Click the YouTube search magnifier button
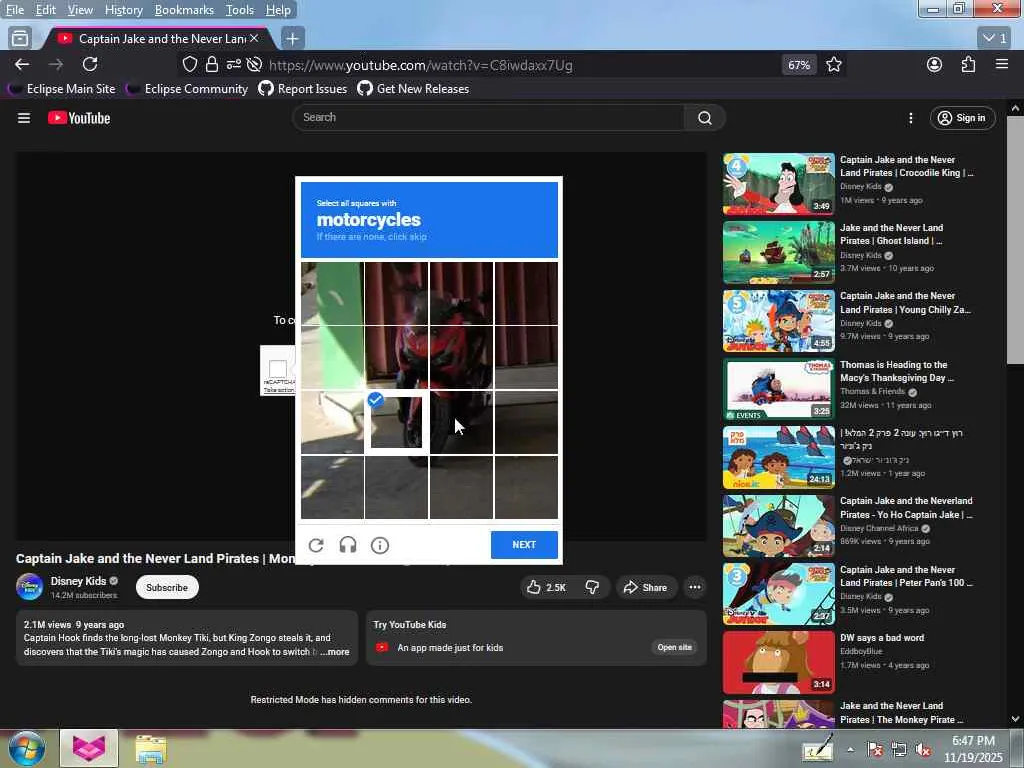 pos(705,118)
